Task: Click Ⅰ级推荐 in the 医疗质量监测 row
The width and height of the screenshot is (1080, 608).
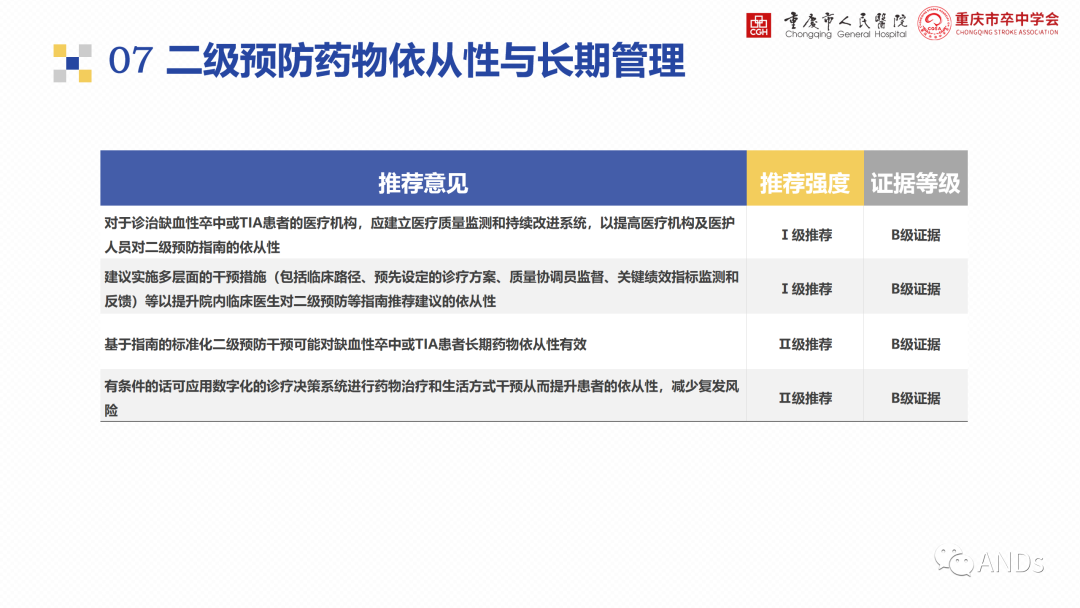Action: pos(806,235)
